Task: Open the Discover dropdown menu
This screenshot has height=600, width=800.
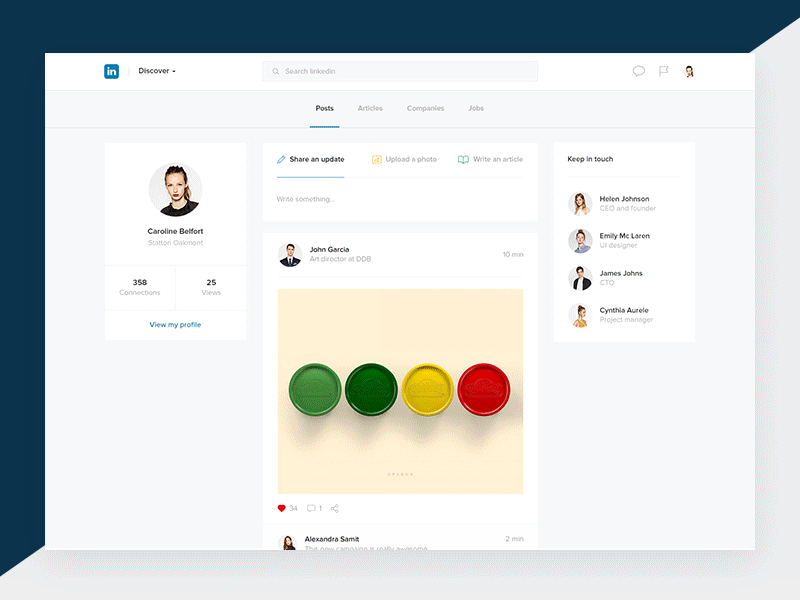Action: [x=157, y=71]
